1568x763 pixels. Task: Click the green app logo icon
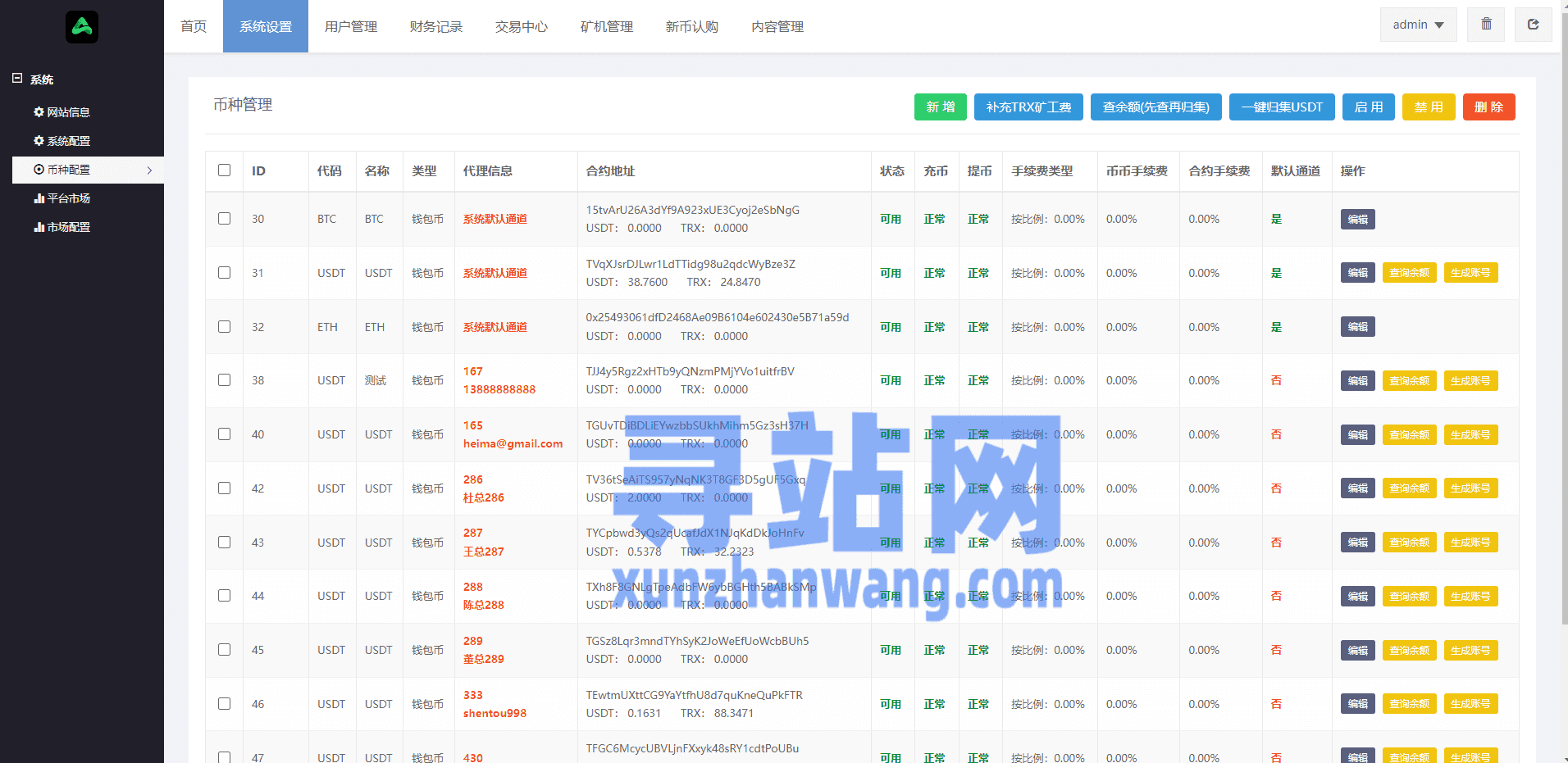82,27
